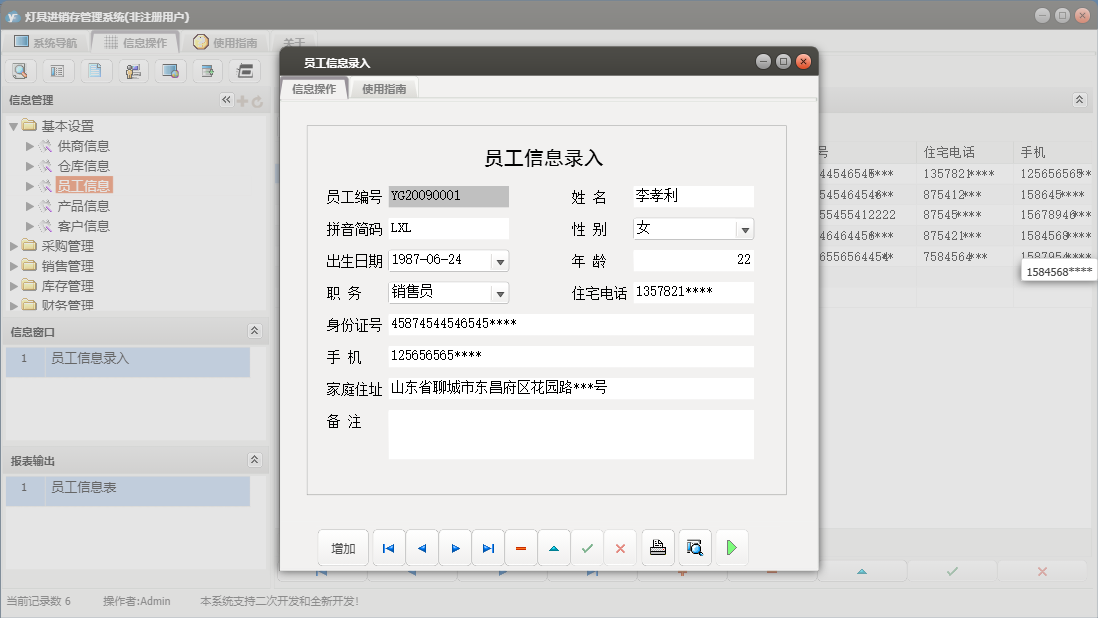
Task: Open the 职务 position dropdown
Action: (x=498, y=293)
